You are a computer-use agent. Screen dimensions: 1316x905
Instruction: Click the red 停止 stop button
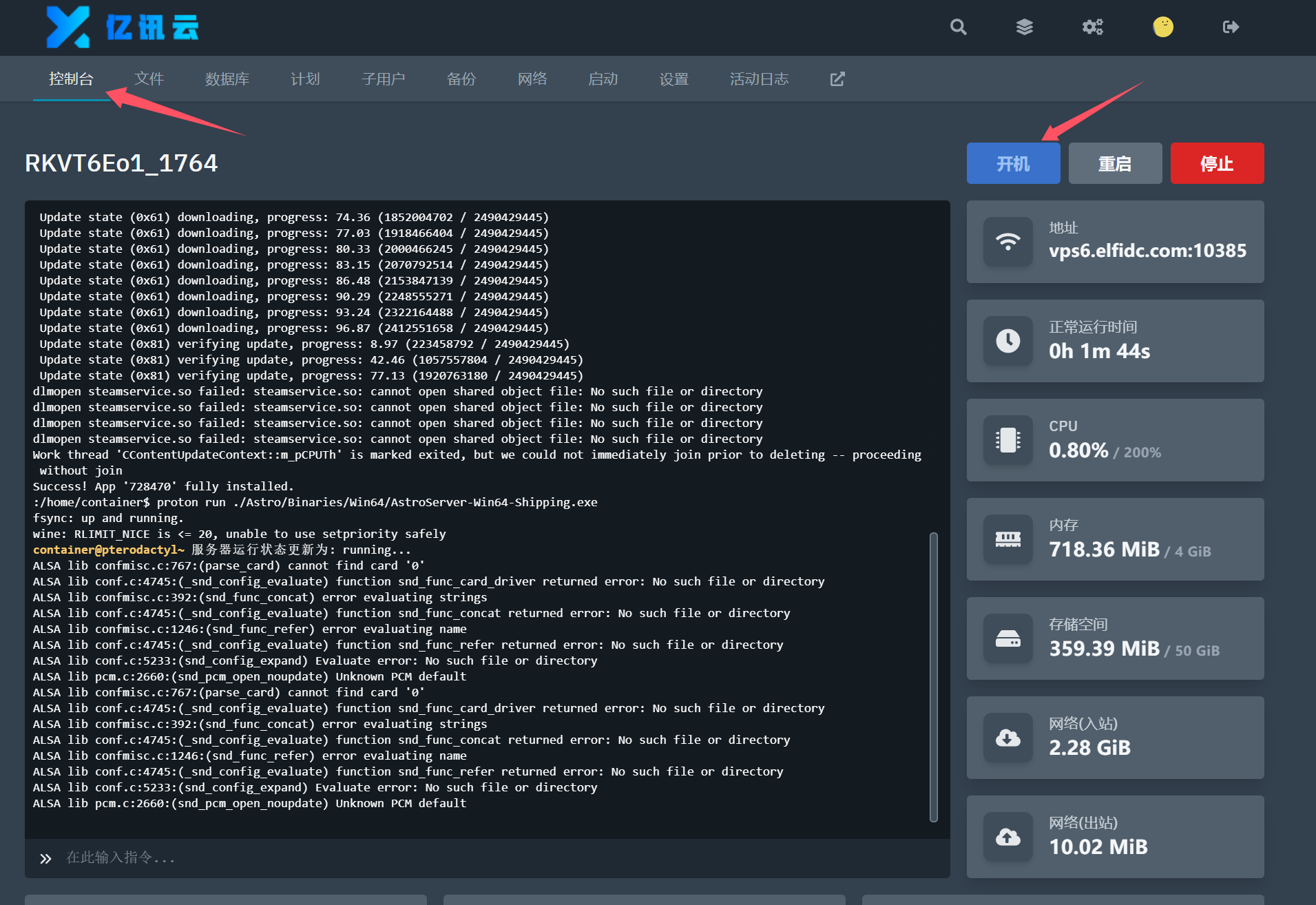point(1217,163)
